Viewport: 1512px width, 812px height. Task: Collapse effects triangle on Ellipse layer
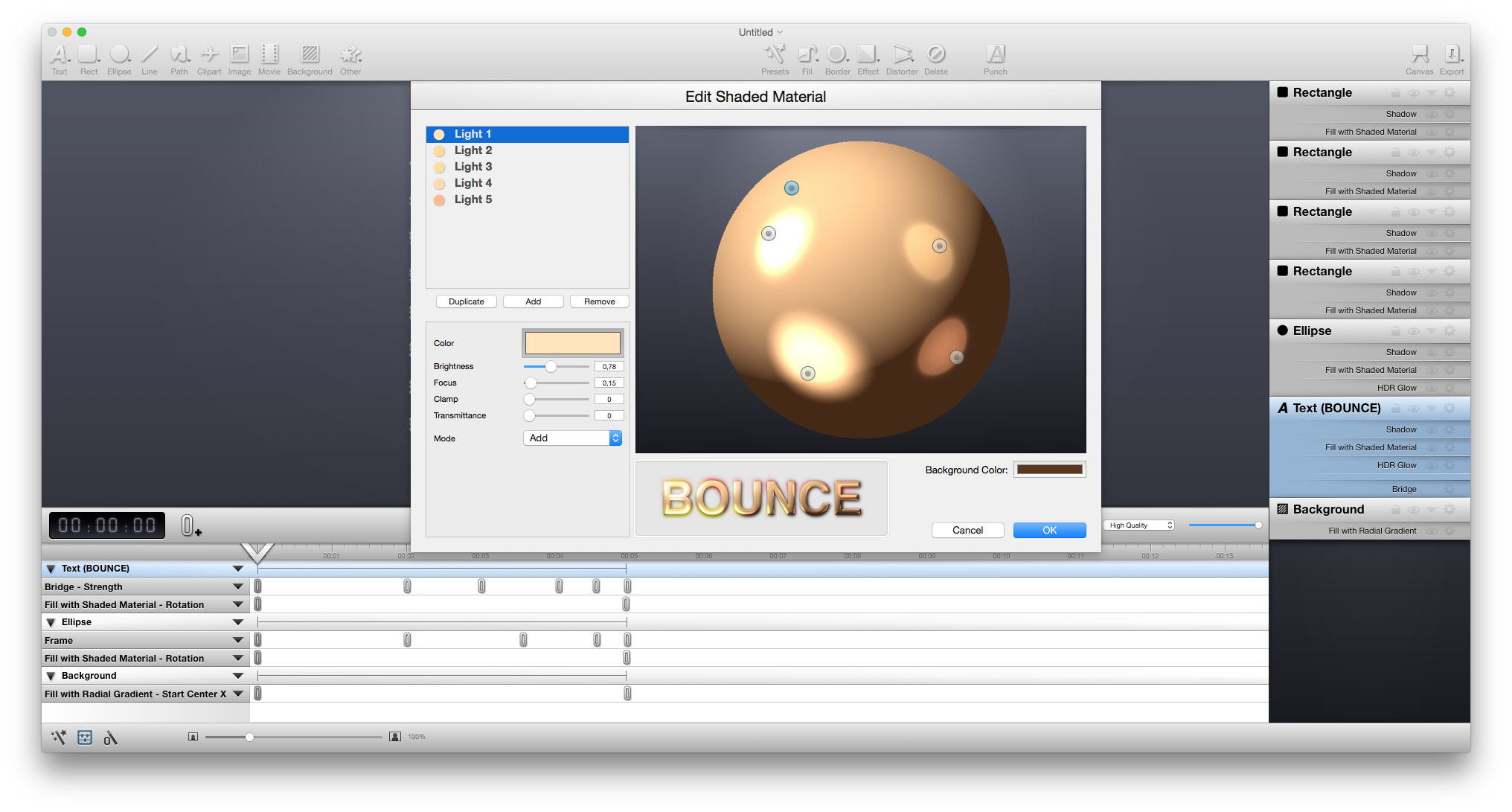click(1432, 331)
